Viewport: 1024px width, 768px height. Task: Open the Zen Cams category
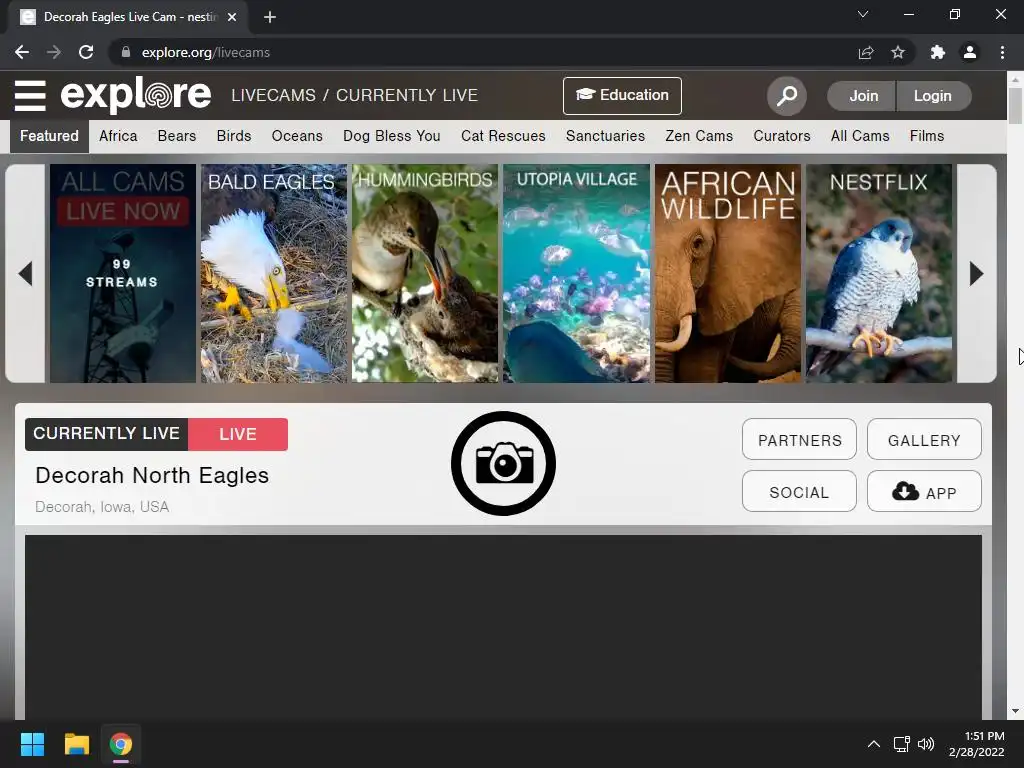699,136
